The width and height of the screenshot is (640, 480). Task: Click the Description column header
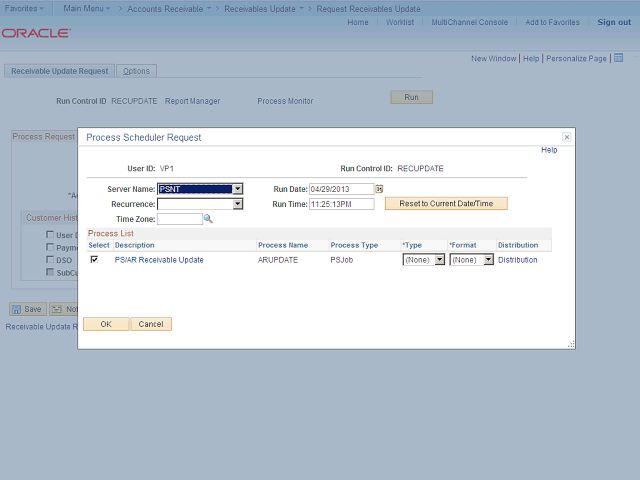click(x=135, y=245)
